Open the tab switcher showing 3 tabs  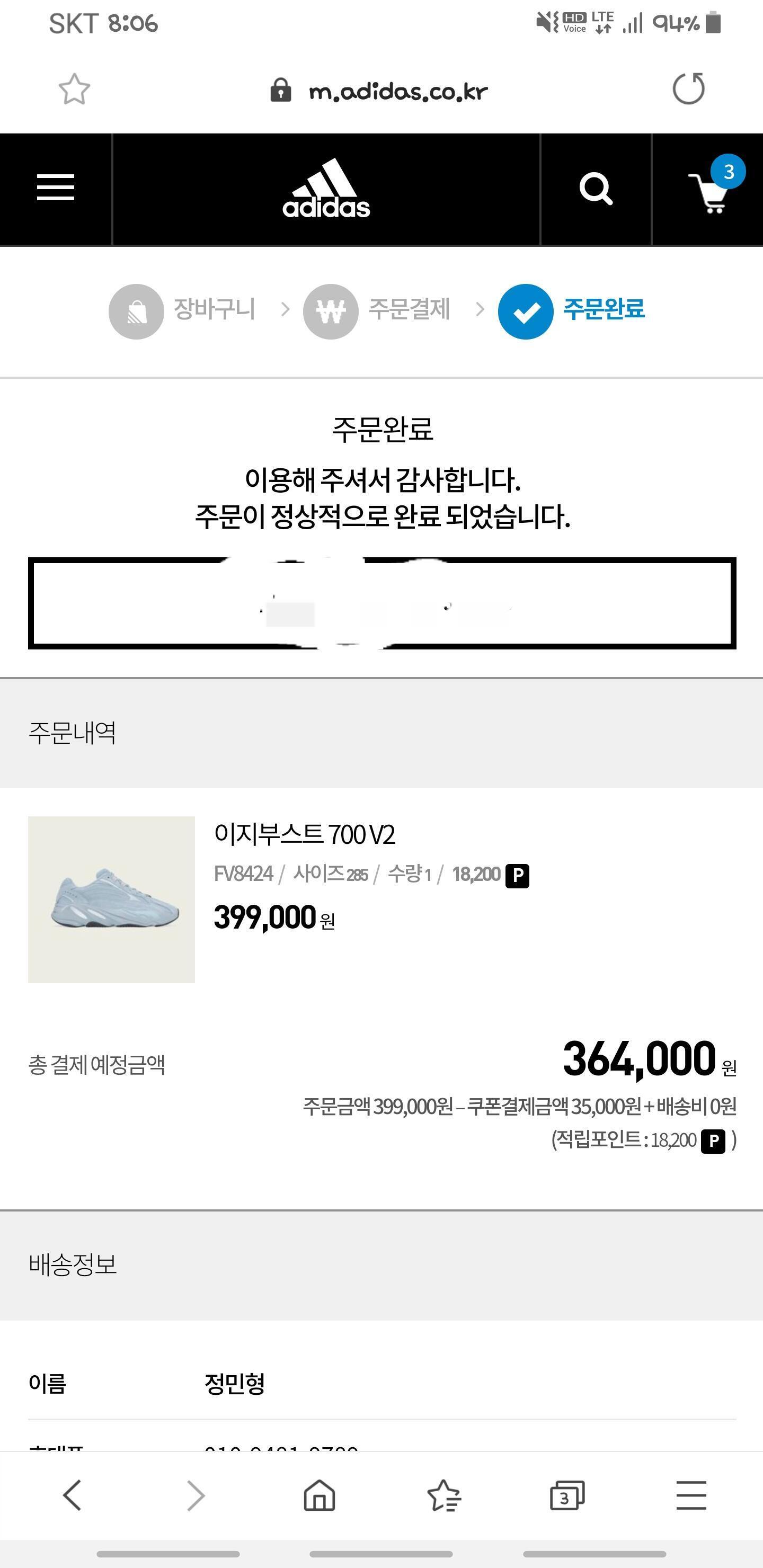[567, 1495]
